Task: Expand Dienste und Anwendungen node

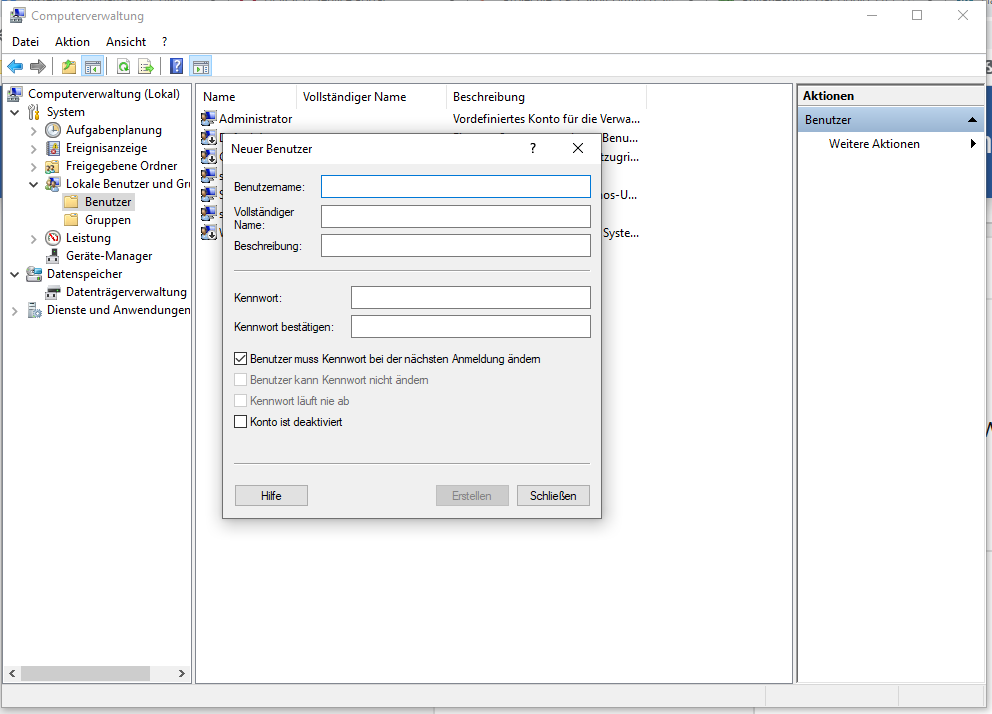Action: tap(15, 311)
